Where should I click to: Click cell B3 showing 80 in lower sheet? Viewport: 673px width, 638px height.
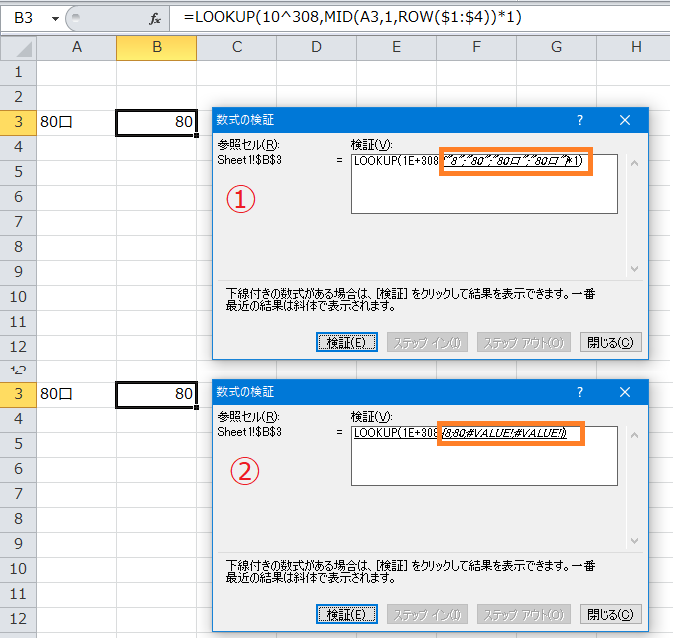(157, 394)
